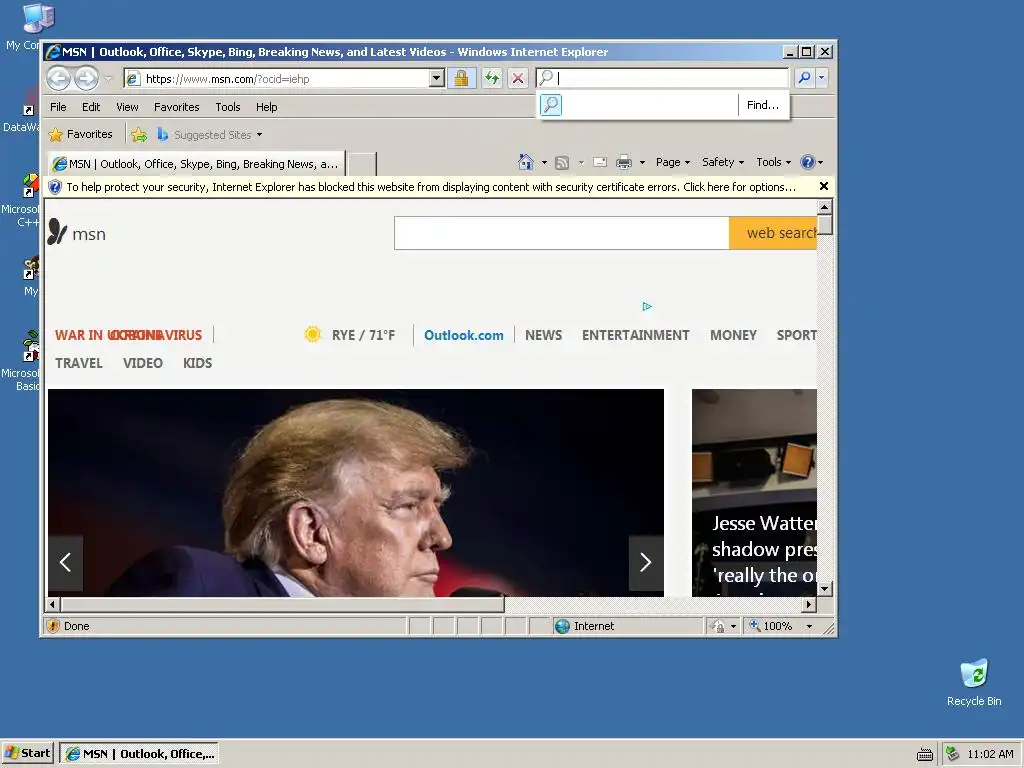
Task: Click the RYE / 71°F weather link
Action: 363,335
